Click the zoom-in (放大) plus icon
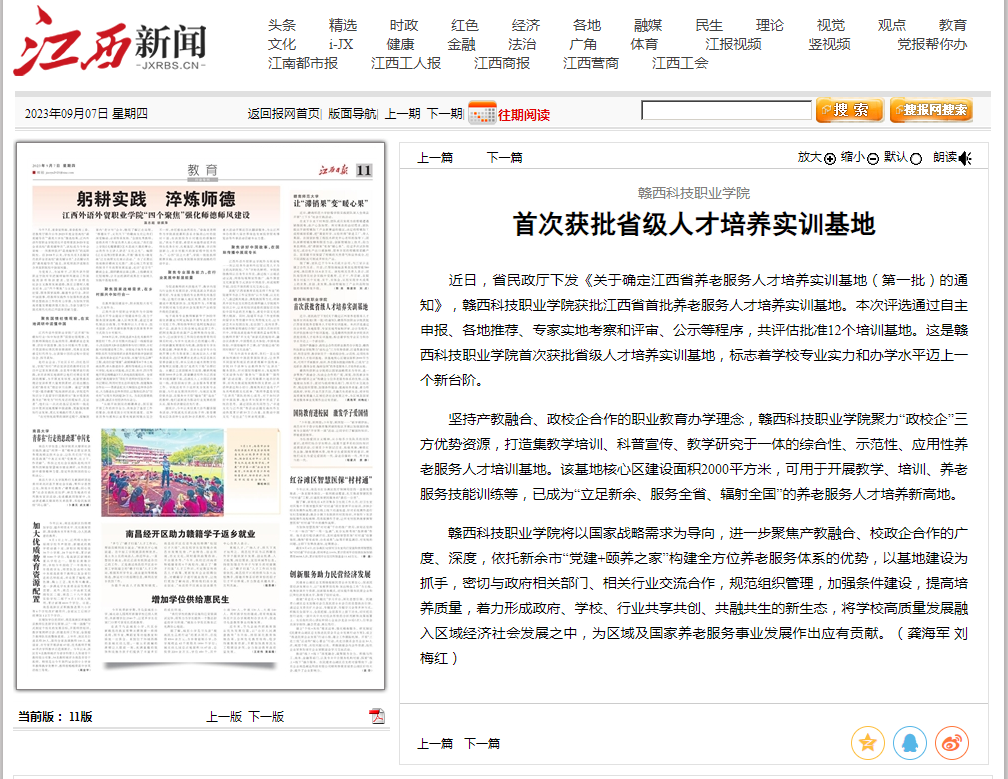 [829, 158]
